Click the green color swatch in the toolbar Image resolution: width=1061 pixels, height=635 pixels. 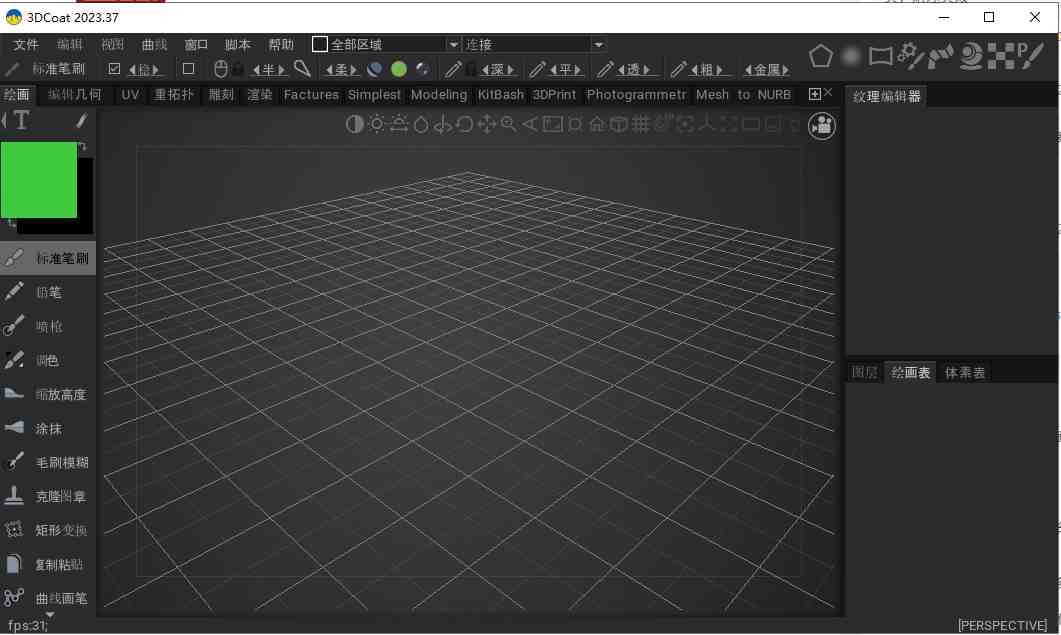click(x=399, y=69)
